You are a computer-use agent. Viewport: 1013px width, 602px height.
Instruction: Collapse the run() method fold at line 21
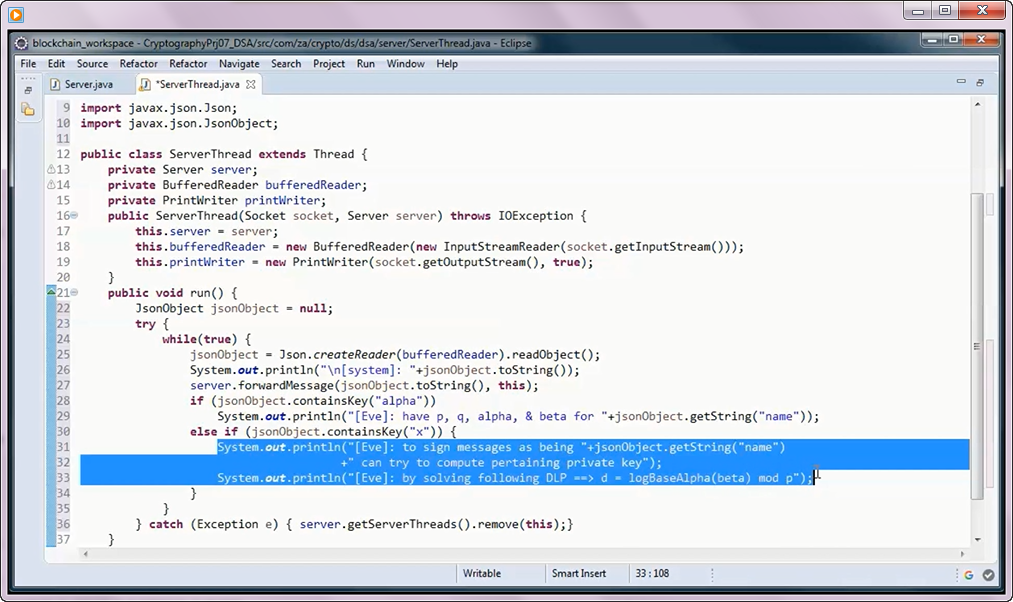[x=74, y=292]
